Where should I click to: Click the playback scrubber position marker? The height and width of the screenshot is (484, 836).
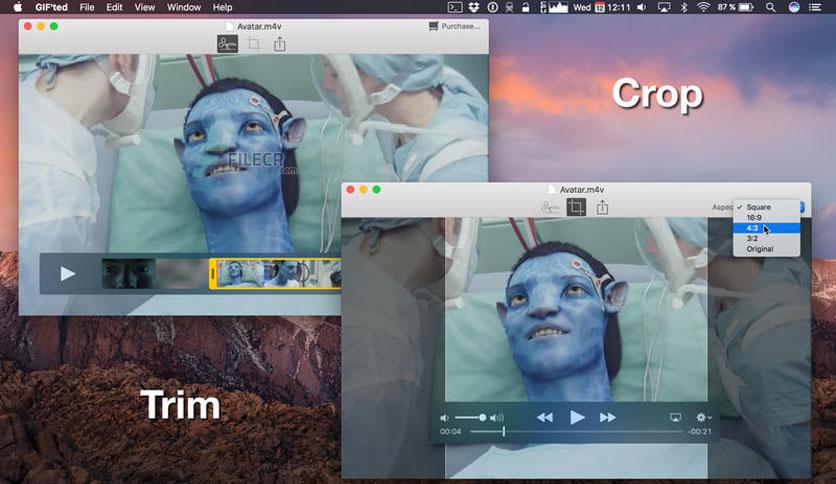point(503,431)
